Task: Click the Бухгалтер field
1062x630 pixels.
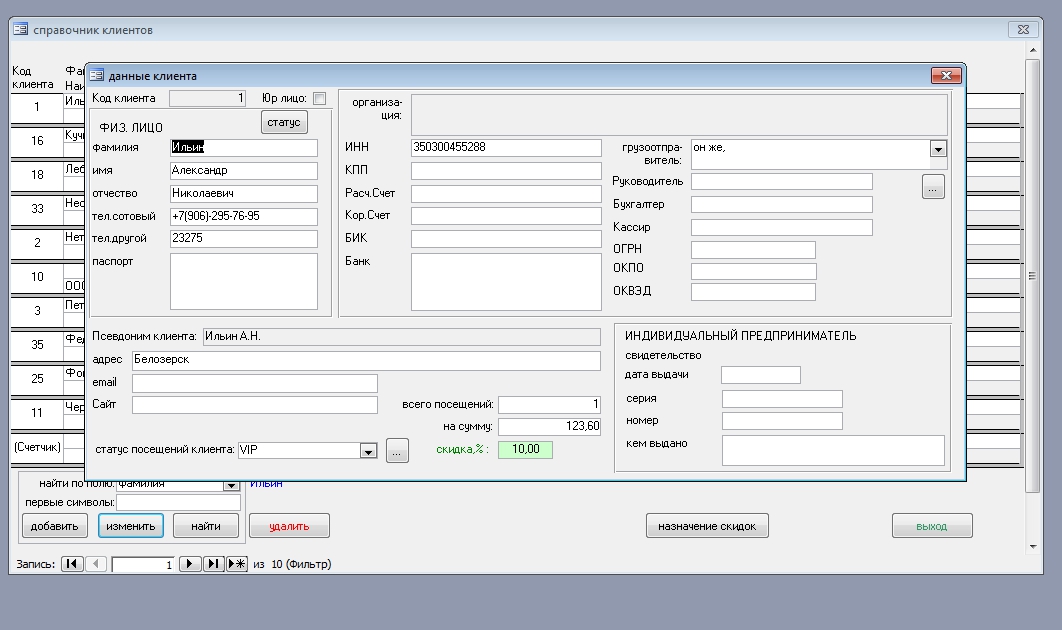Action: (782, 205)
